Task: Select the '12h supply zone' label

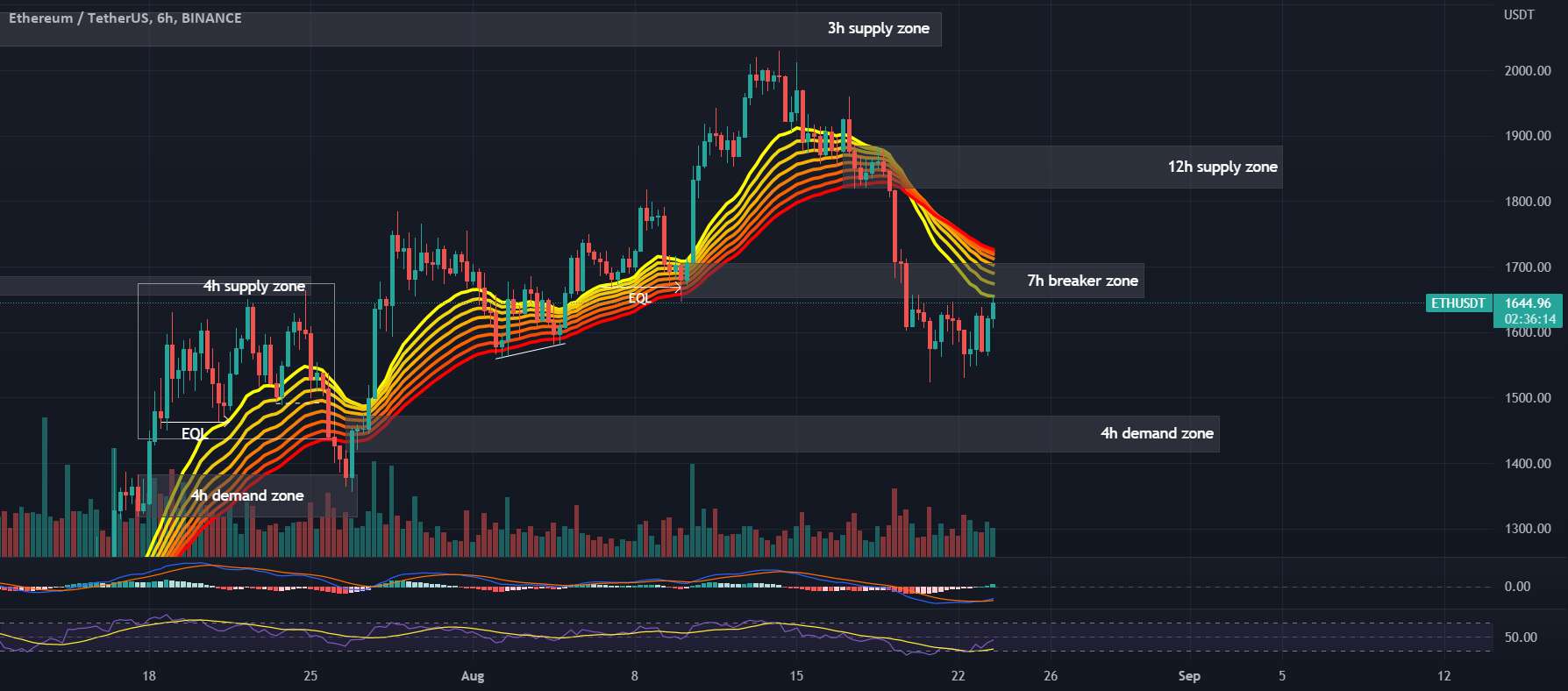Action: (x=1222, y=167)
